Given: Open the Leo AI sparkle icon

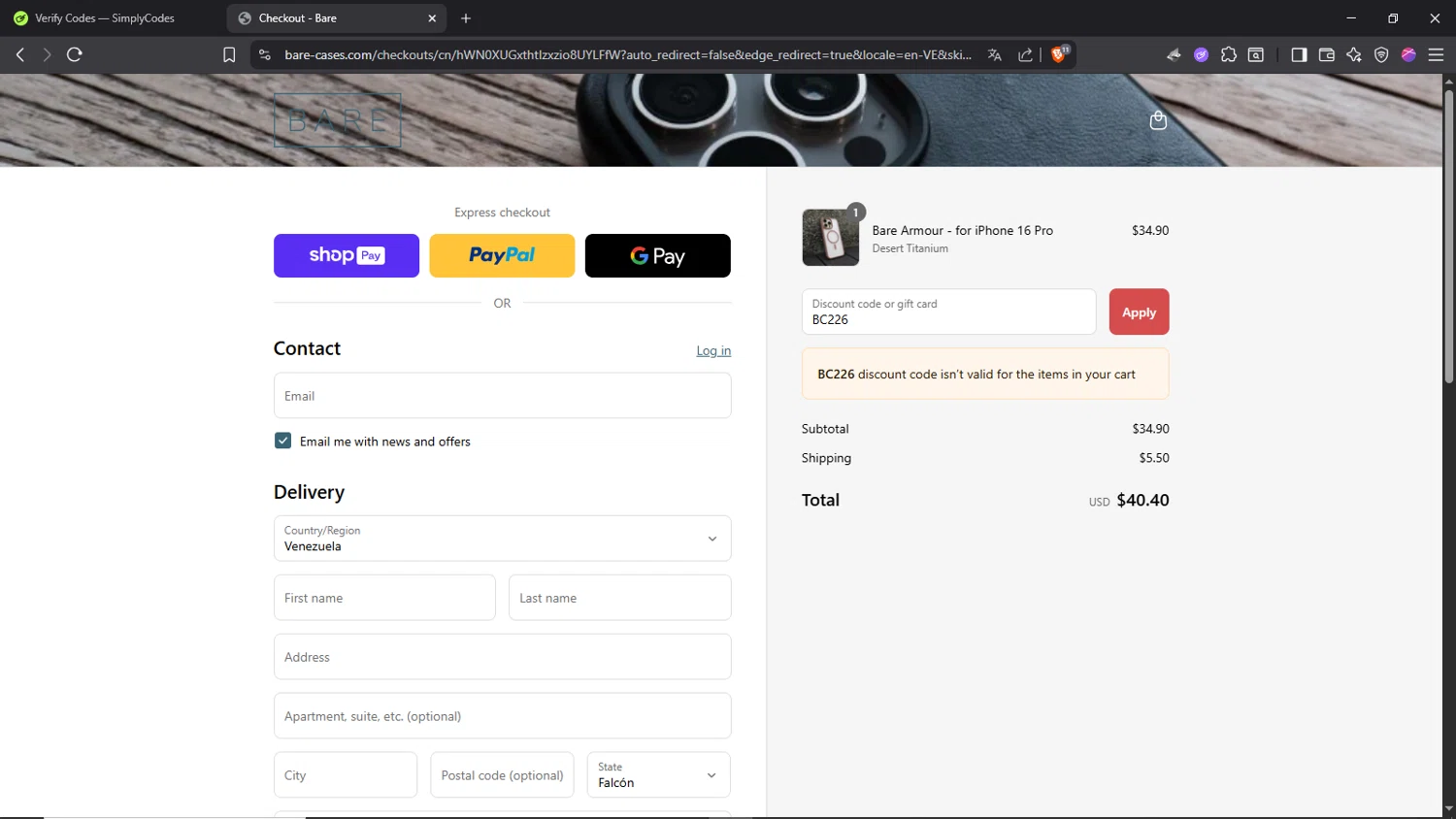Looking at the screenshot, I should (1354, 55).
